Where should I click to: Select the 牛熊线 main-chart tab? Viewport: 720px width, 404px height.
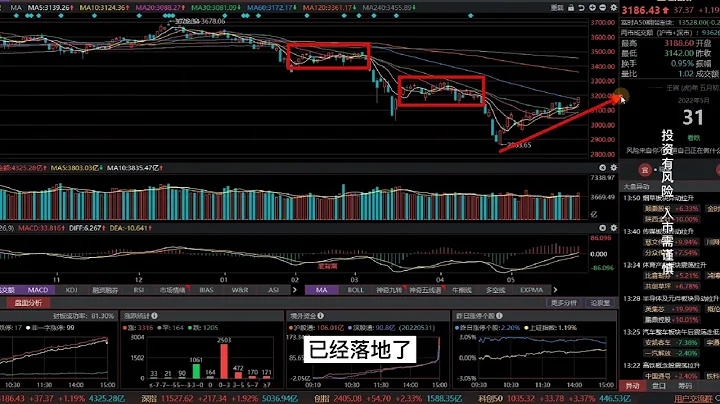pyautogui.click(x=462, y=290)
